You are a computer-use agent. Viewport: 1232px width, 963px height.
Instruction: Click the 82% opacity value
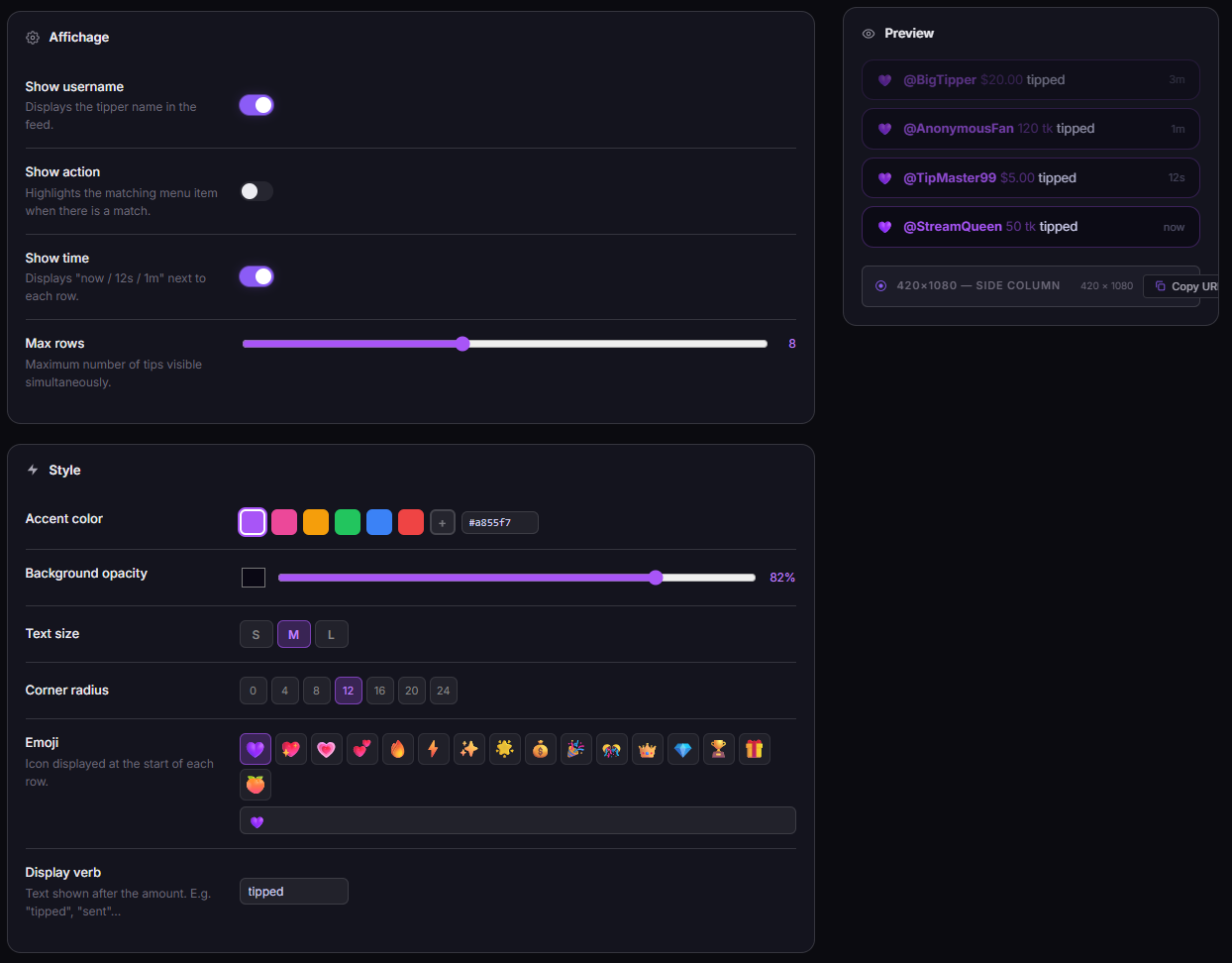point(782,578)
